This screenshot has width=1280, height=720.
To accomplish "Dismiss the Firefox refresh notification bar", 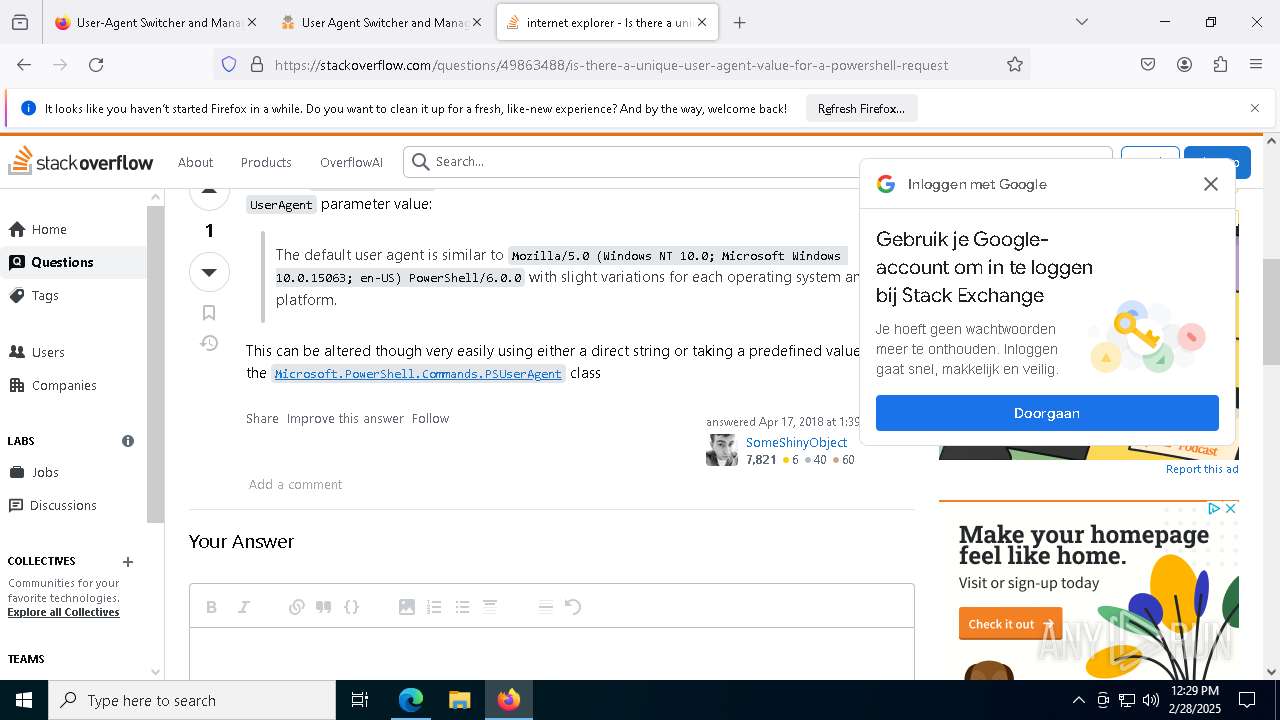I will pyautogui.click(x=1255, y=108).
